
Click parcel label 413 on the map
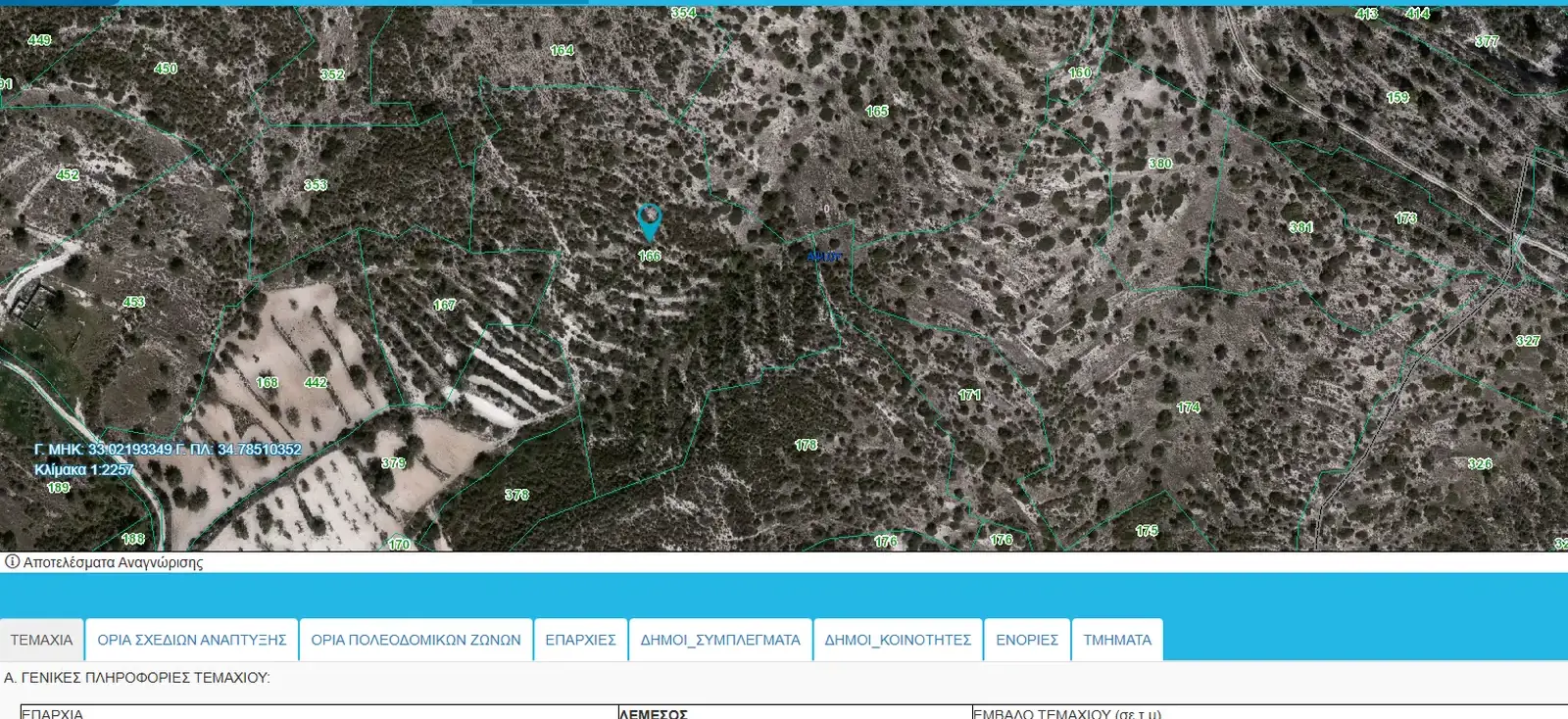1367,14
